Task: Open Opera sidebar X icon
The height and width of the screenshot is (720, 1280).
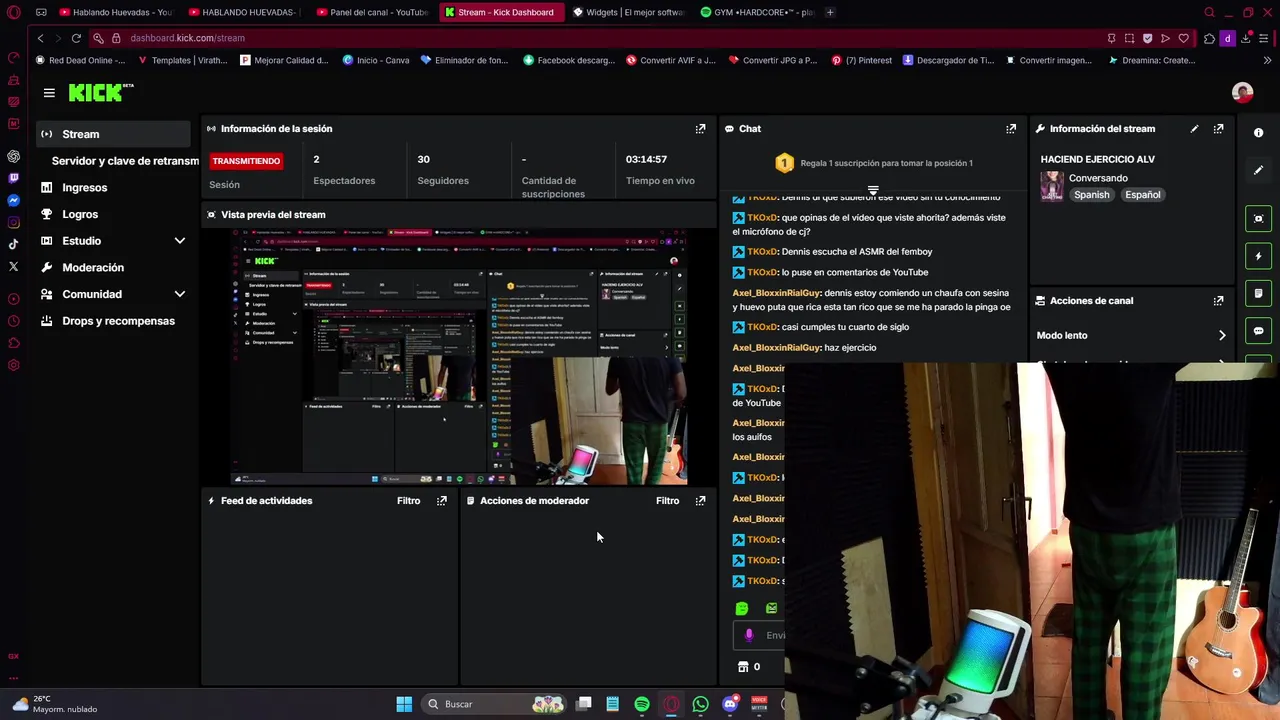Action: pyautogui.click(x=13, y=266)
